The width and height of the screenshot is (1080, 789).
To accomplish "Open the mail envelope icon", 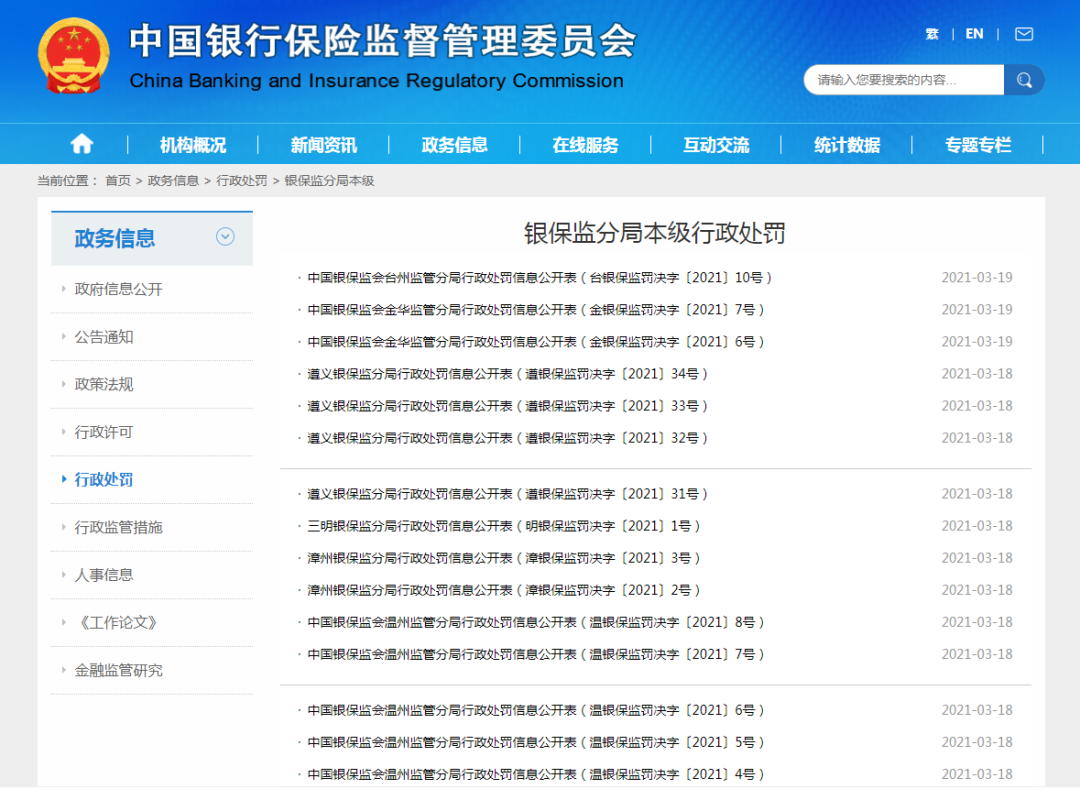I will tap(1024, 34).
